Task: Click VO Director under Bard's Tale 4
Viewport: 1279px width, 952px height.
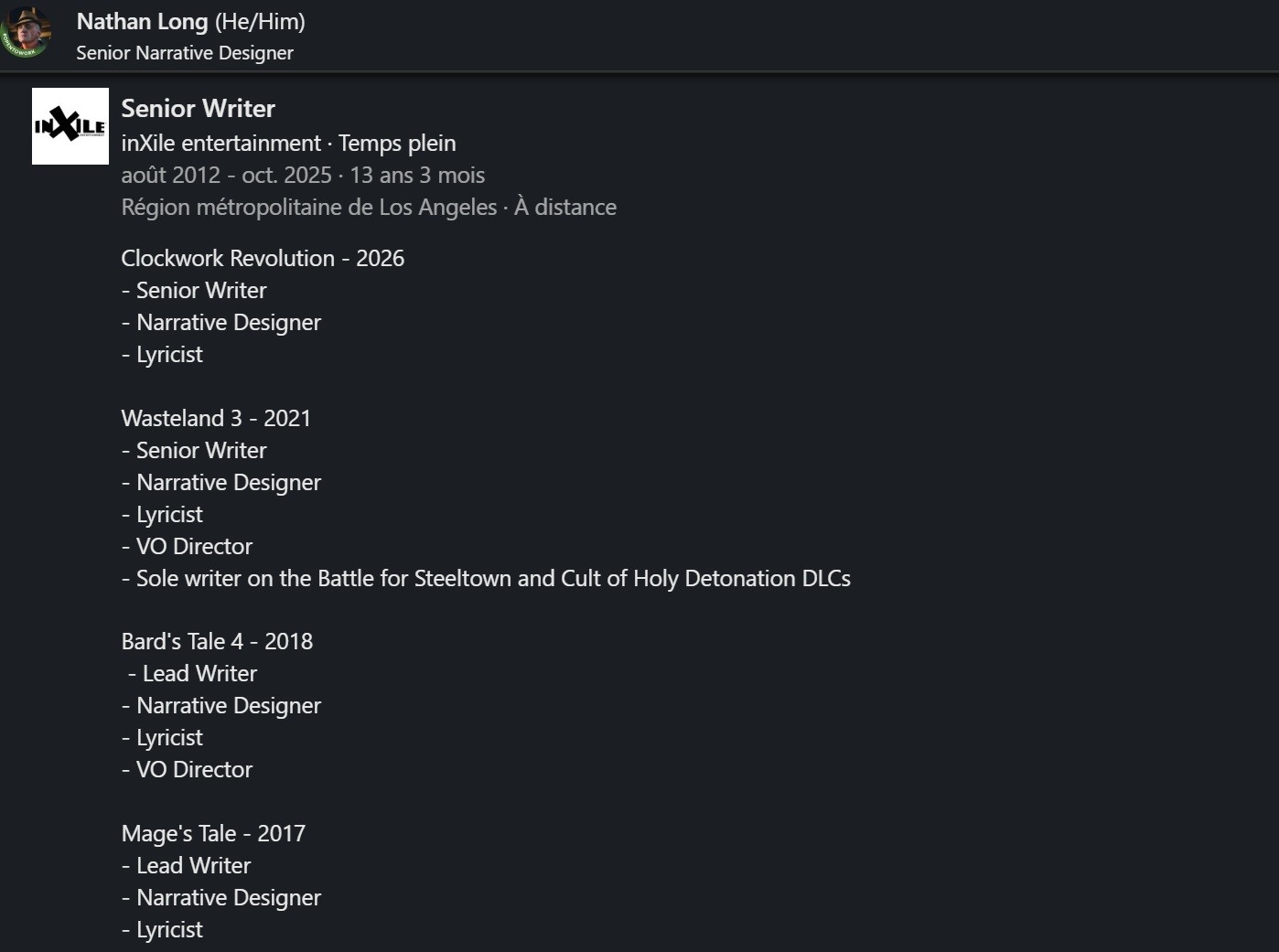Action: click(193, 770)
